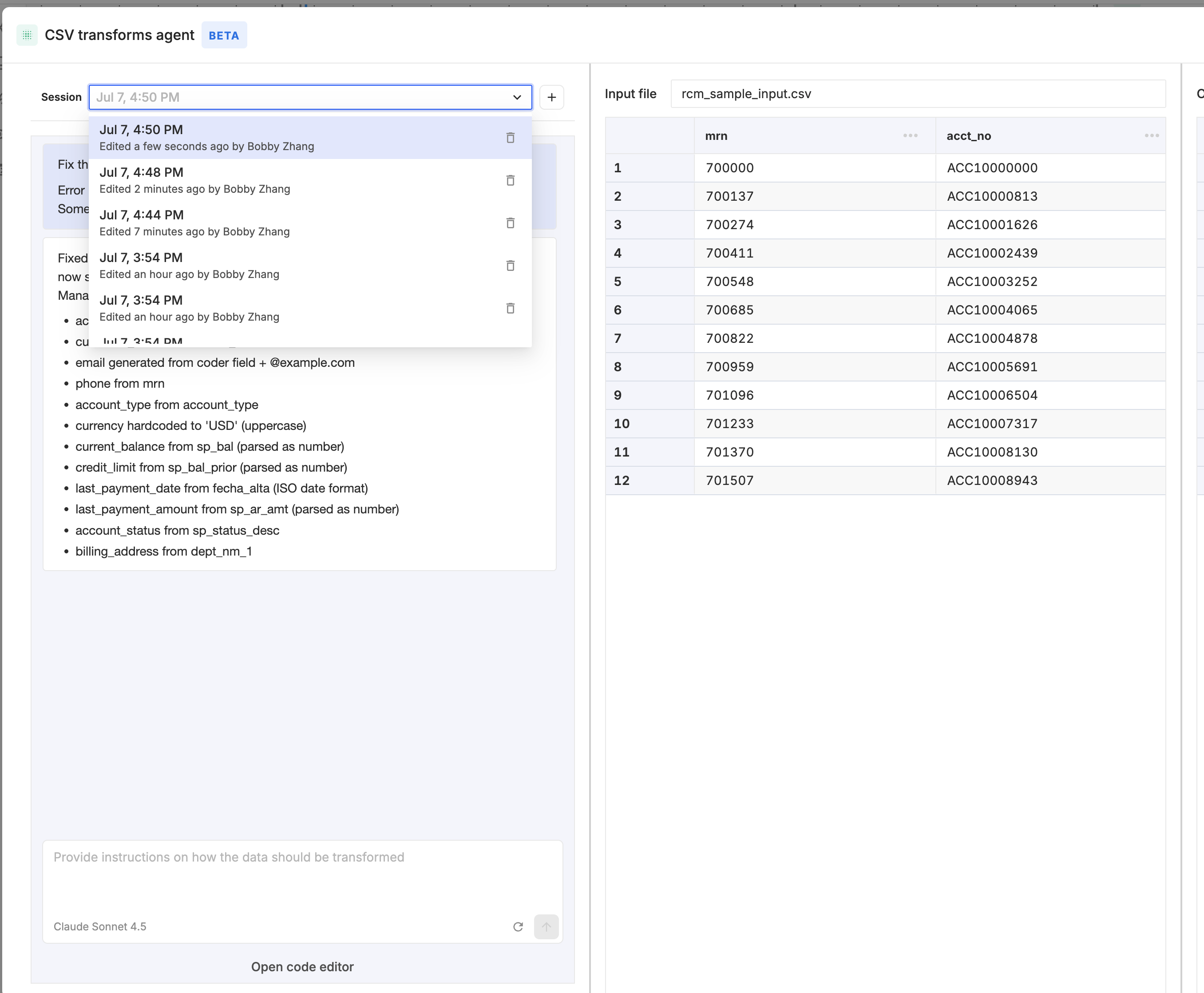Select the Jul 7, 4:44 PM session
The image size is (1204, 993).
click(x=310, y=222)
